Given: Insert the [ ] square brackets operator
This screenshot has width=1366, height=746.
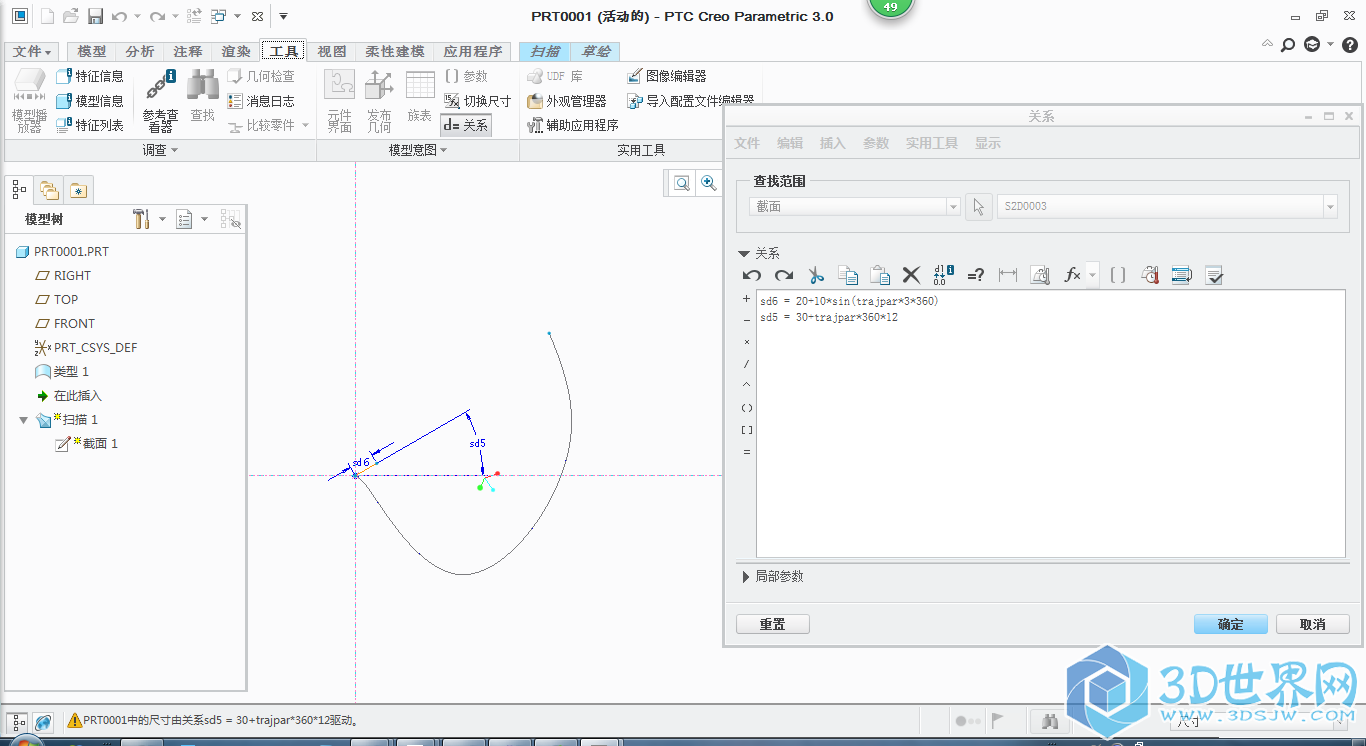Looking at the screenshot, I should (x=746, y=430).
